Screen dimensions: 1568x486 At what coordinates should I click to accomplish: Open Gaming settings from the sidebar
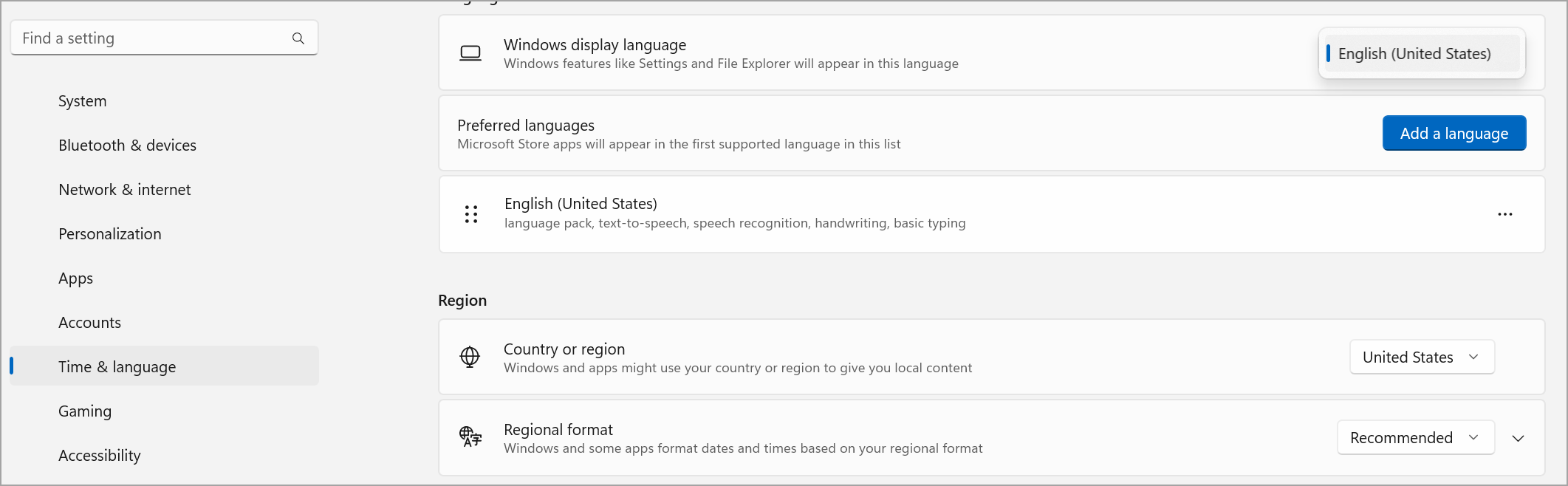tap(84, 411)
